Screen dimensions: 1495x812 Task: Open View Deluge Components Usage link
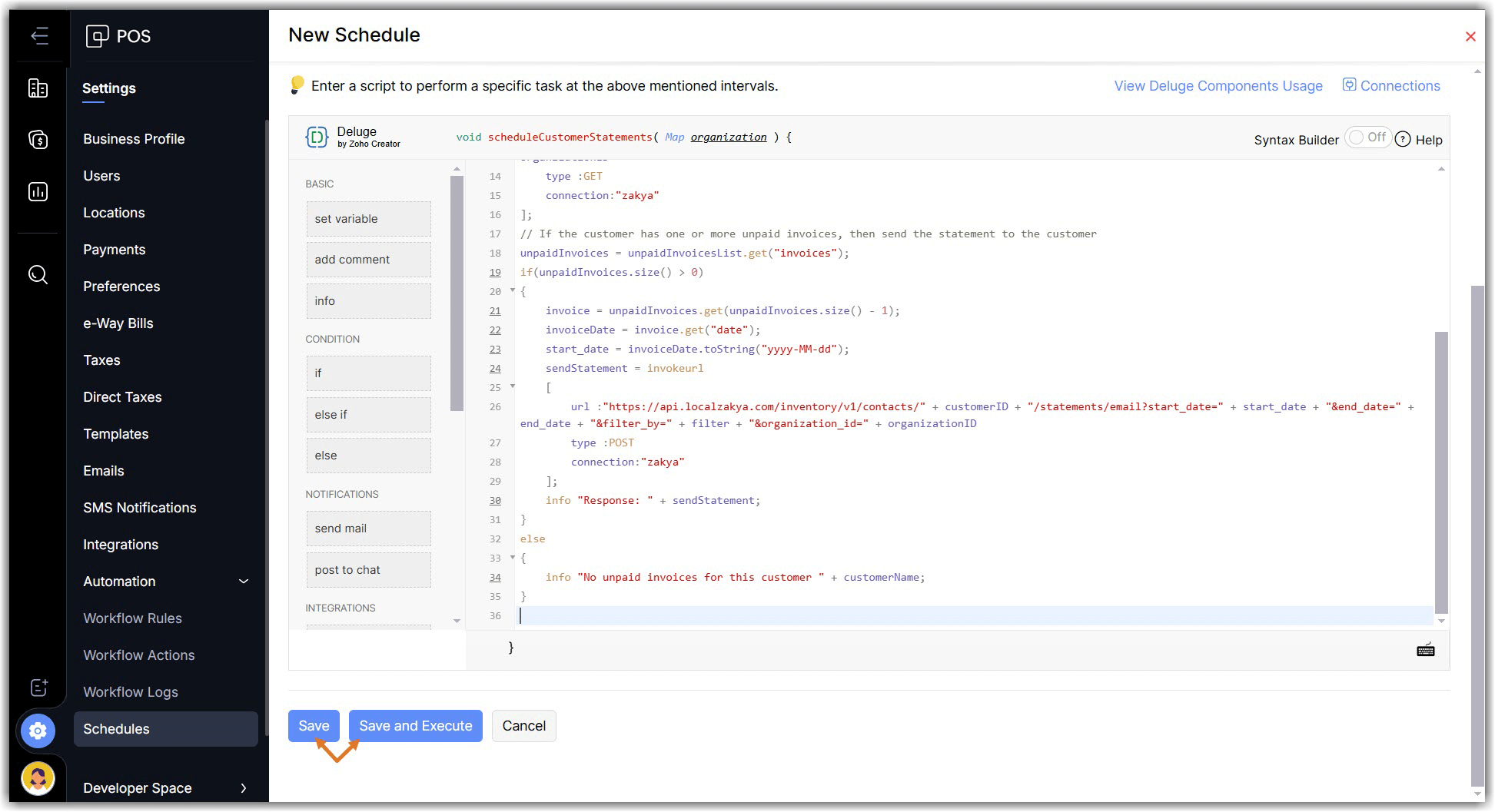[x=1218, y=86]
